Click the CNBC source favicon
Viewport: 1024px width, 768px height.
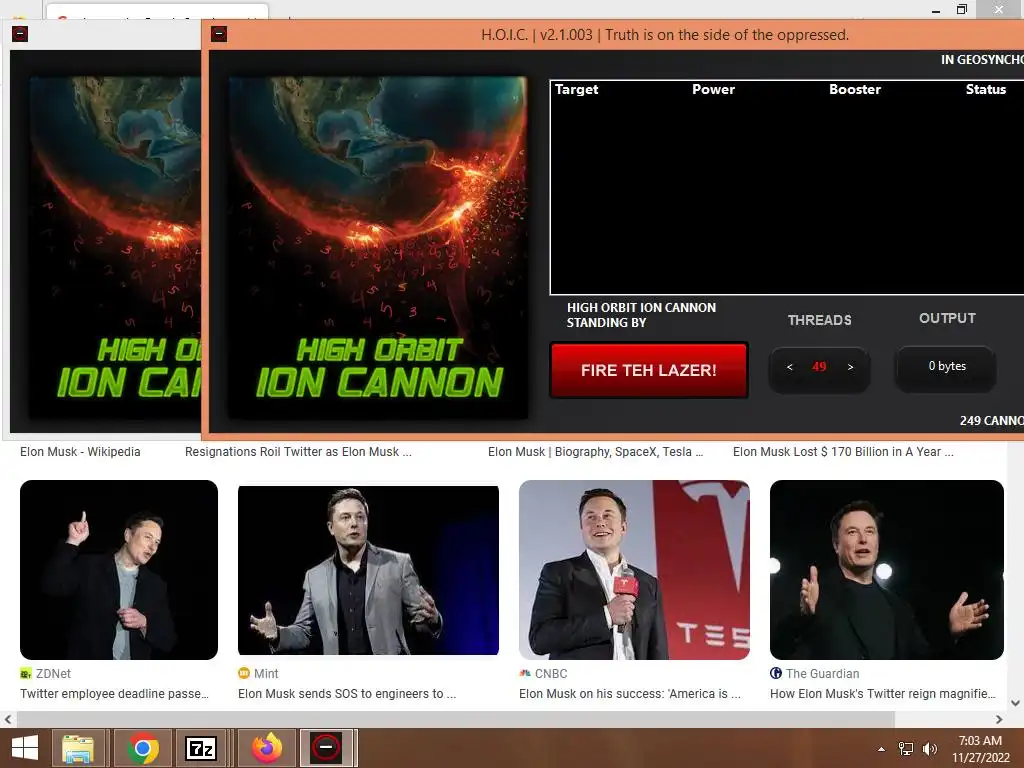click(x=524, y=673)
